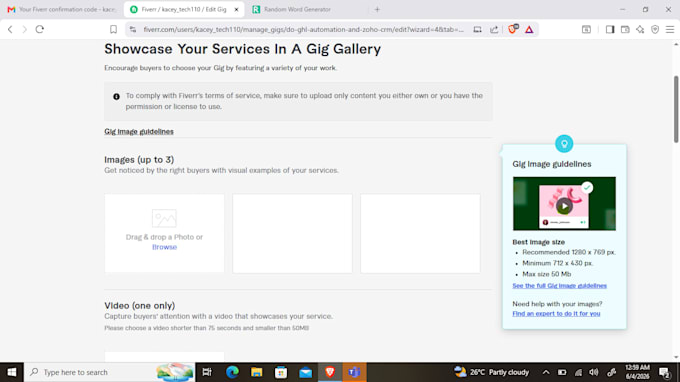The width and height of the screenshot is (680, 382).
Task: Reload the Fiverr page
Action: click(40, 29)
